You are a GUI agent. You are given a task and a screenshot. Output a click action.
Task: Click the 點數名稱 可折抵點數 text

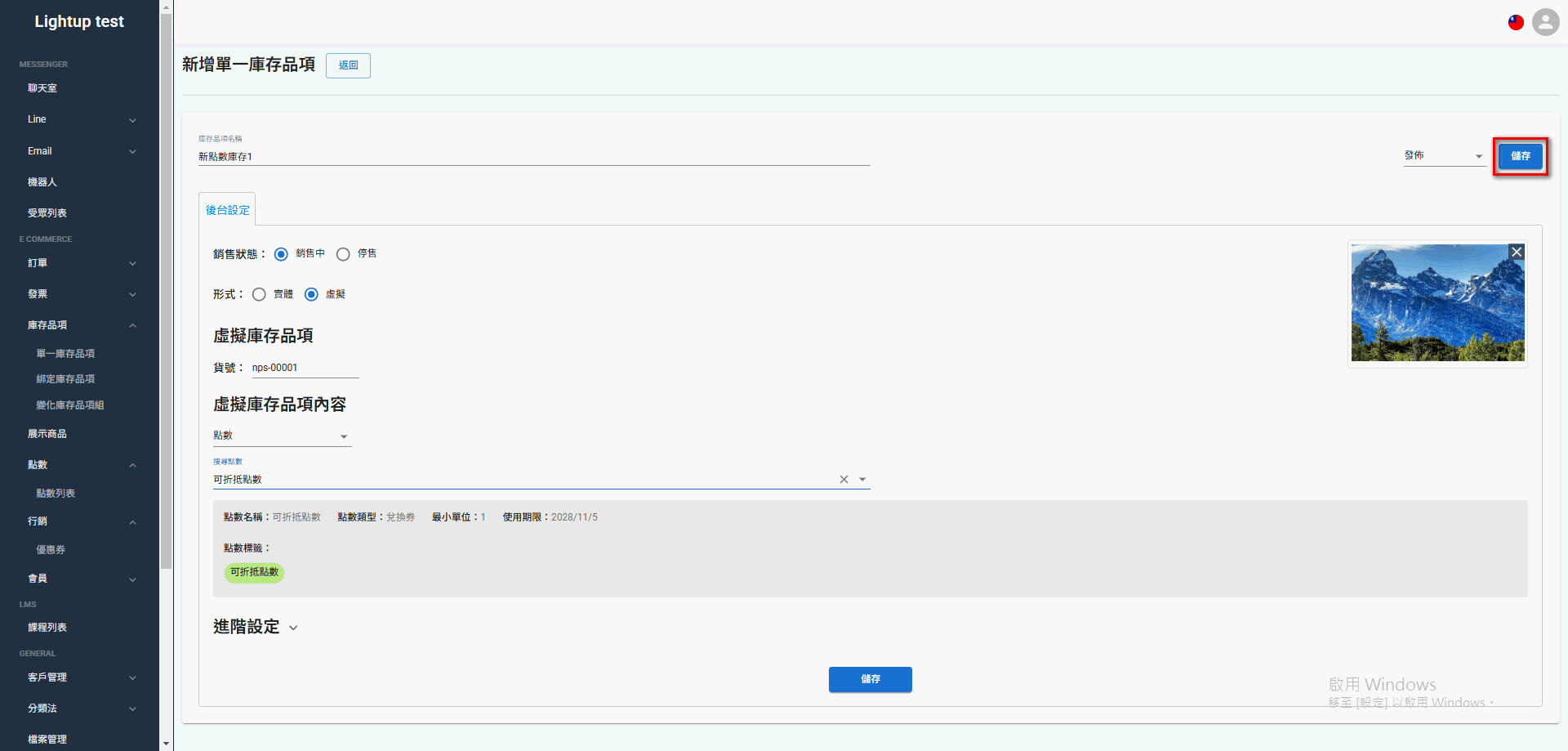point(272,517)
